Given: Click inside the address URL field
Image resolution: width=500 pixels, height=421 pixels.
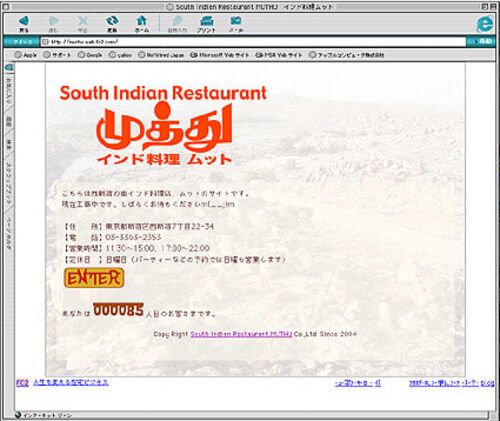Looking at the screenshot, I should click(253, 42).
